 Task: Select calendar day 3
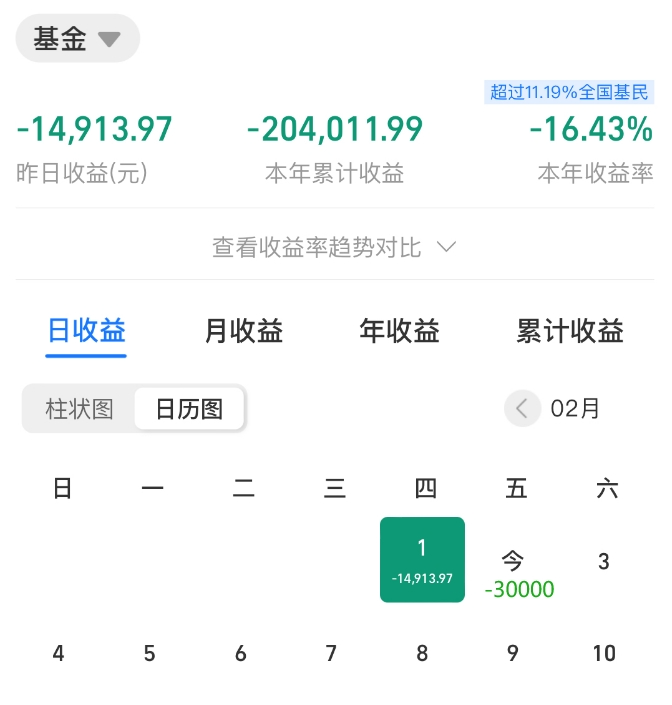click(604, 561)
